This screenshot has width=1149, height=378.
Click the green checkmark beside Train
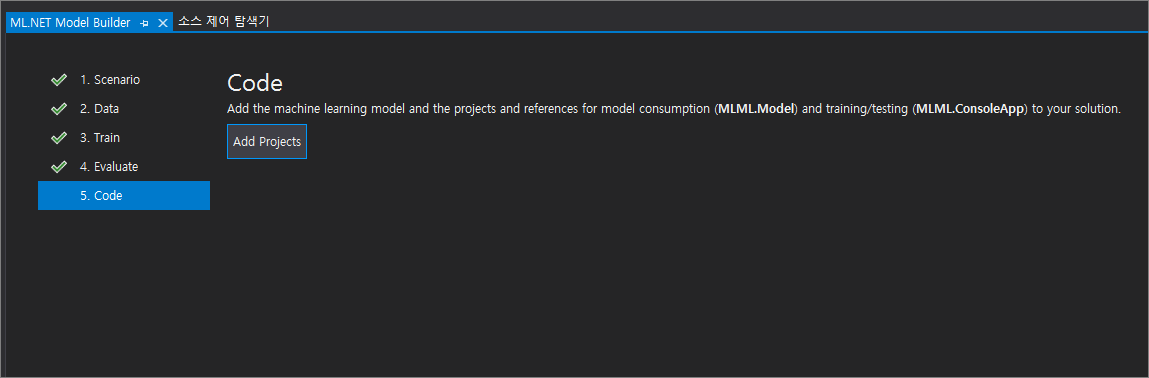pos(59,138)
